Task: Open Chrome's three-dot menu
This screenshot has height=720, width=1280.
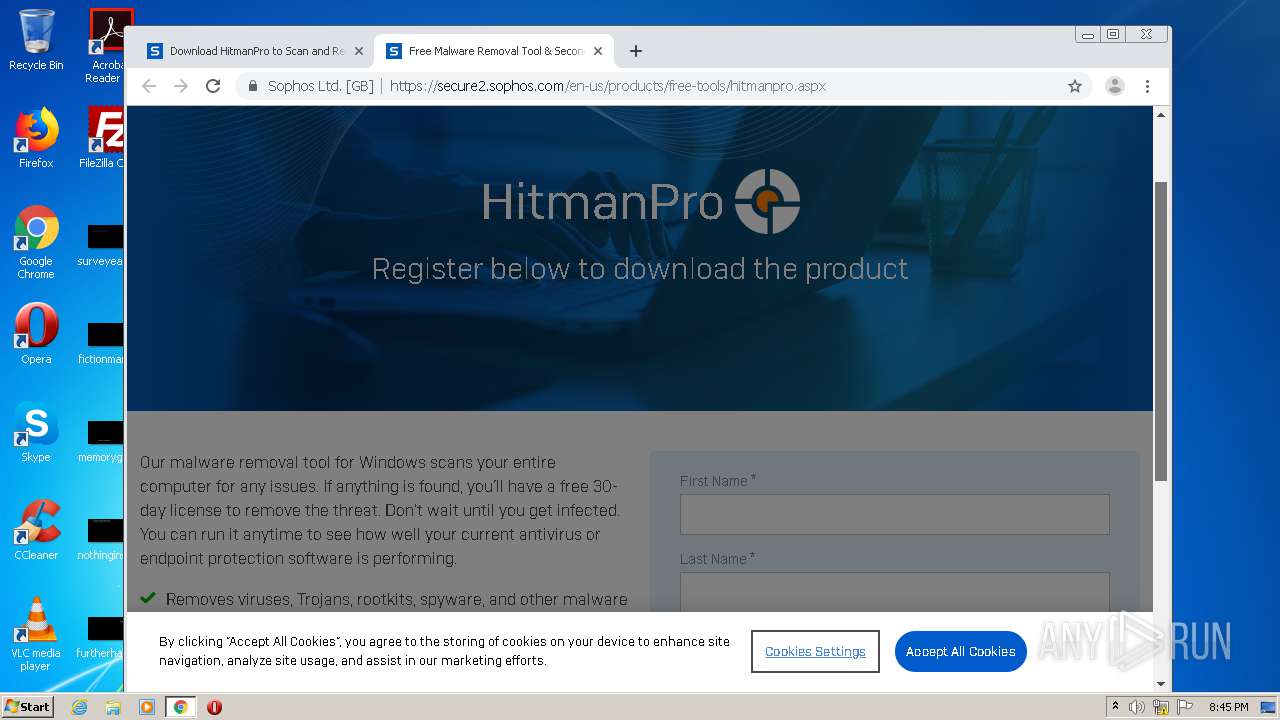Action: click(1147, 86)
